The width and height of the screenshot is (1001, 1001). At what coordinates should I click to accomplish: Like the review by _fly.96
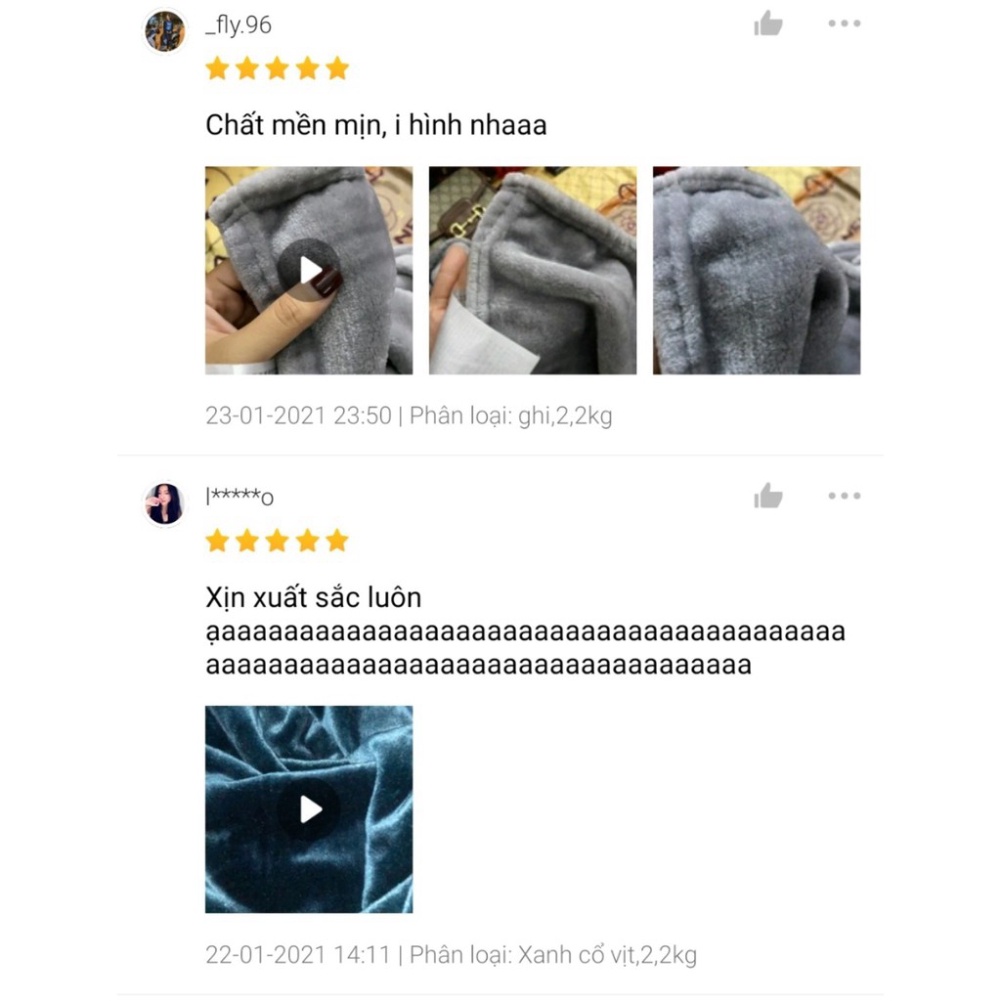pyautogui.click(x=768, y=24)
